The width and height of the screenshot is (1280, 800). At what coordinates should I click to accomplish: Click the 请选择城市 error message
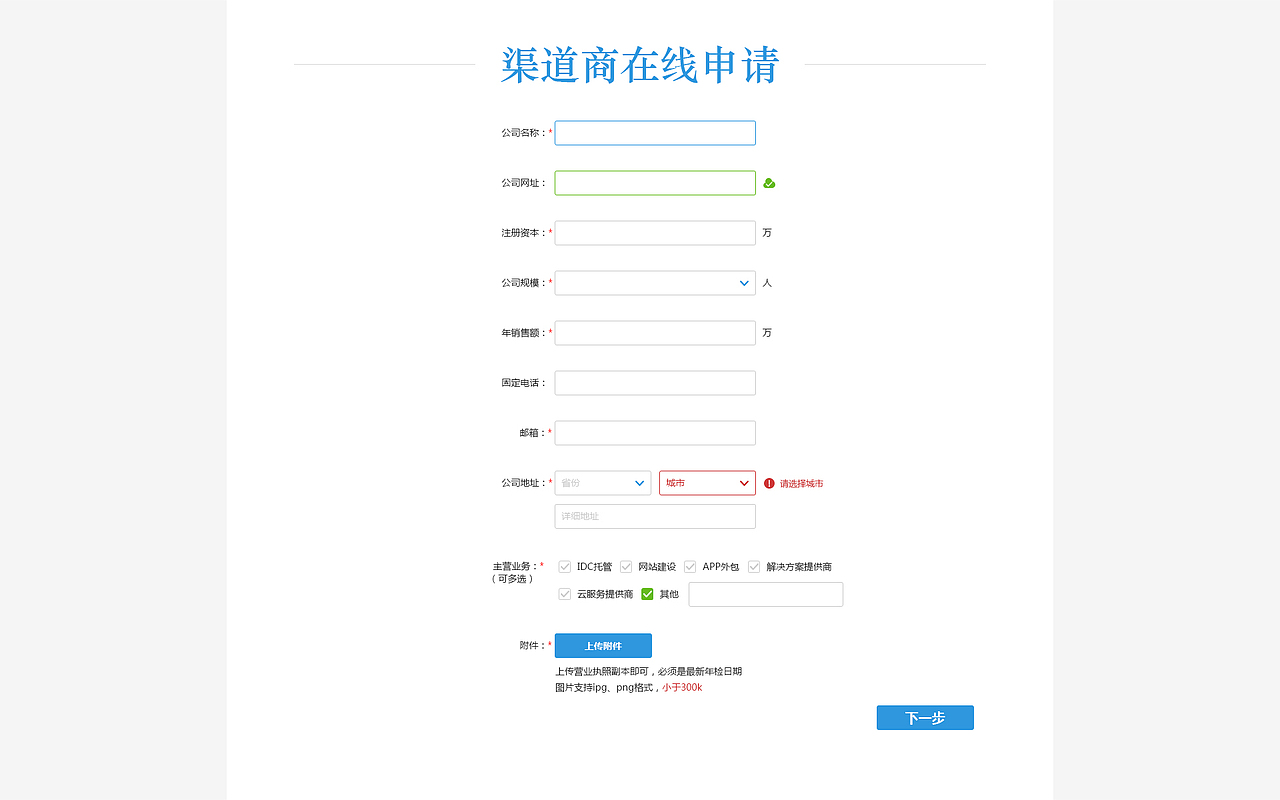coord(802,483)
